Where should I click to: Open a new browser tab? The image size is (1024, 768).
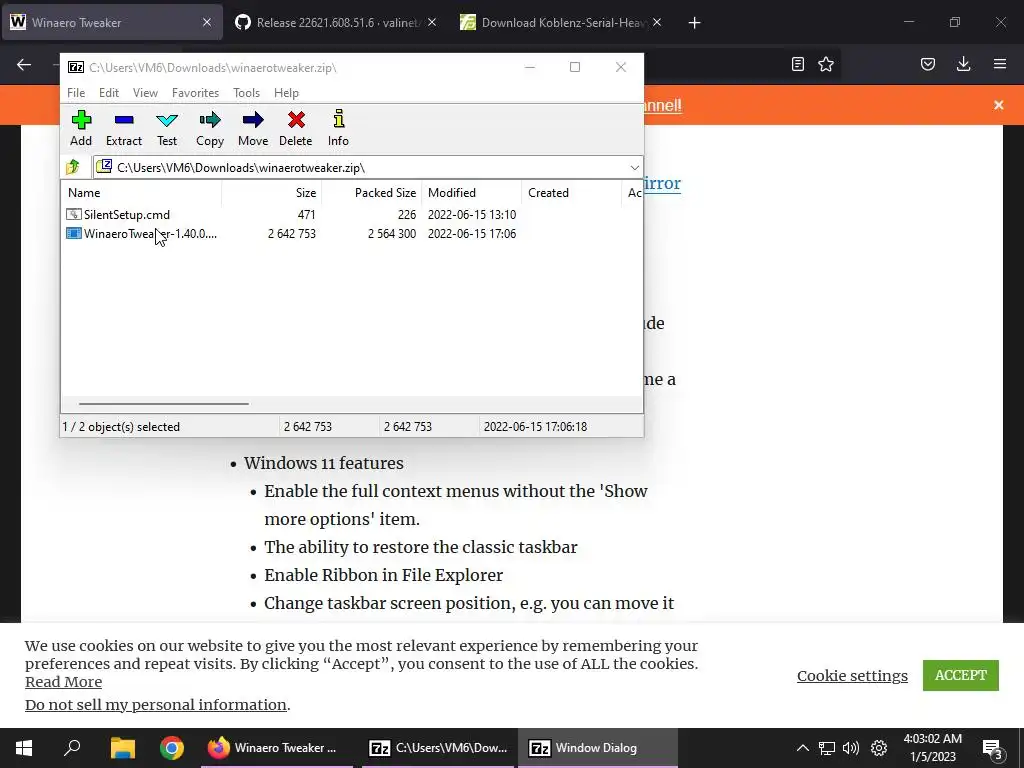point(694,23)
